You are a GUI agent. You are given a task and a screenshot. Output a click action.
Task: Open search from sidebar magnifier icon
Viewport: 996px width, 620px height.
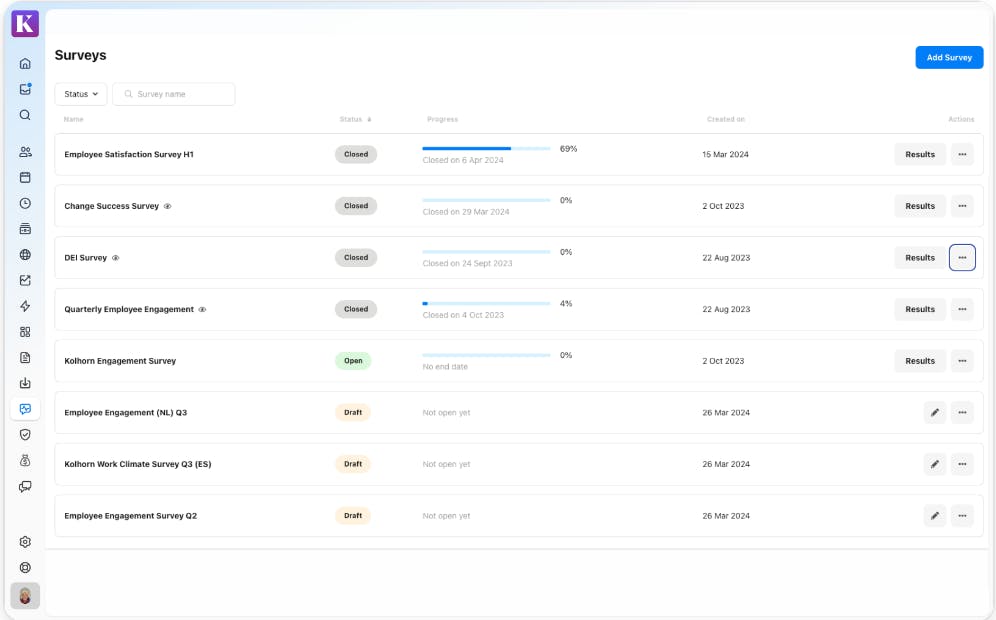25,115
